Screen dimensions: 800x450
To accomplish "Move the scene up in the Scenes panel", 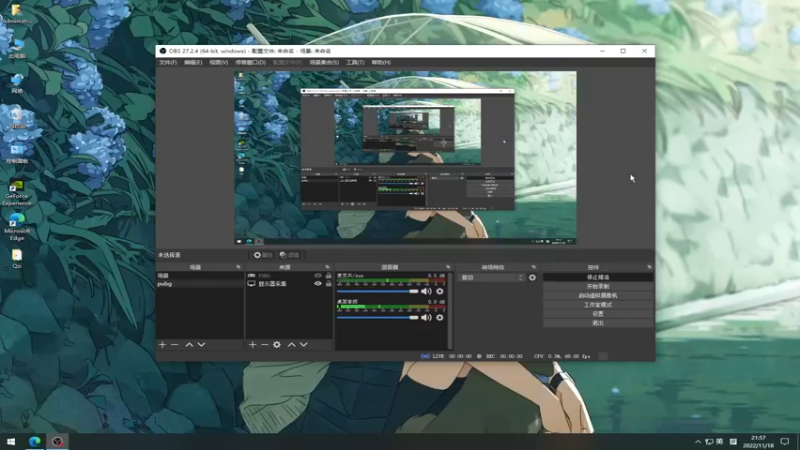I will point(189,345).
